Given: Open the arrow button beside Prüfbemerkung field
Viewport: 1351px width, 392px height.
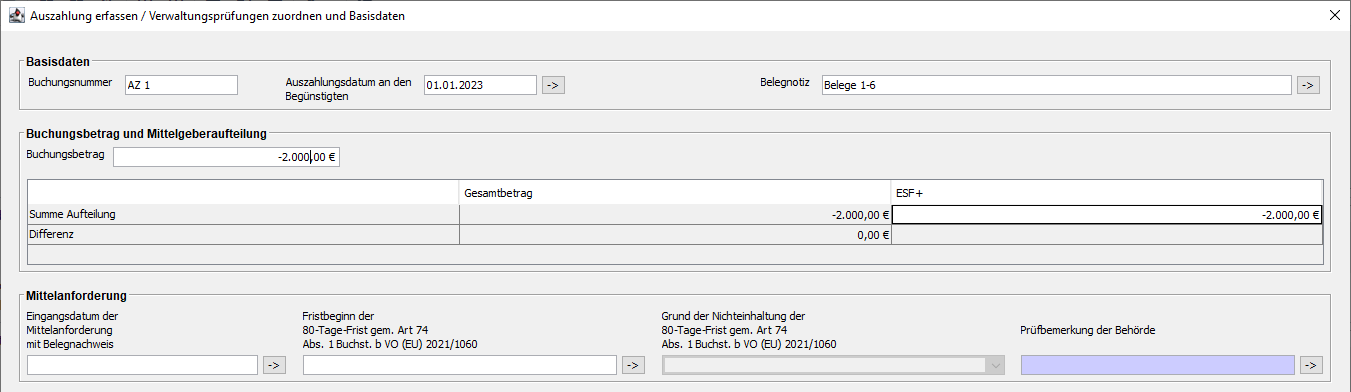Looking at the screenshot, I should pyautogui.click(x=1311, y=365).
